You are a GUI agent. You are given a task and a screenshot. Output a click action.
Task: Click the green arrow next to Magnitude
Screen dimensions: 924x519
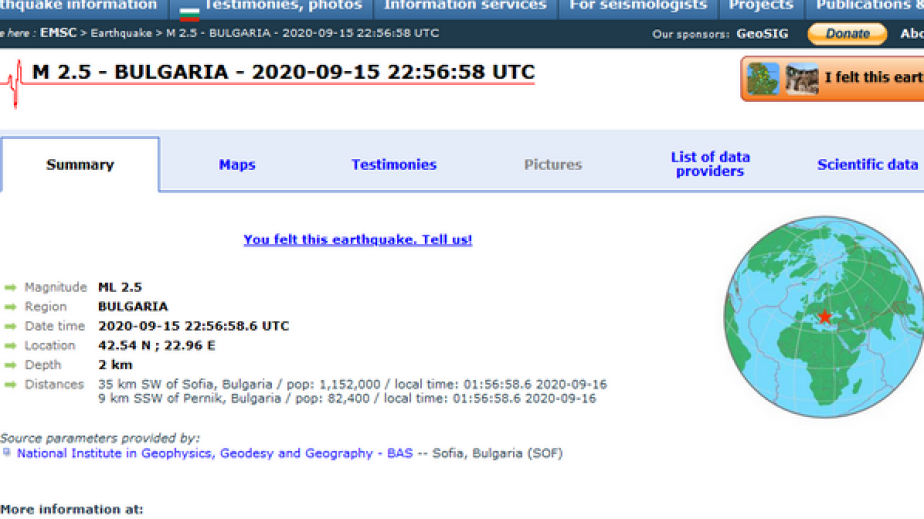tap(10, 288)
